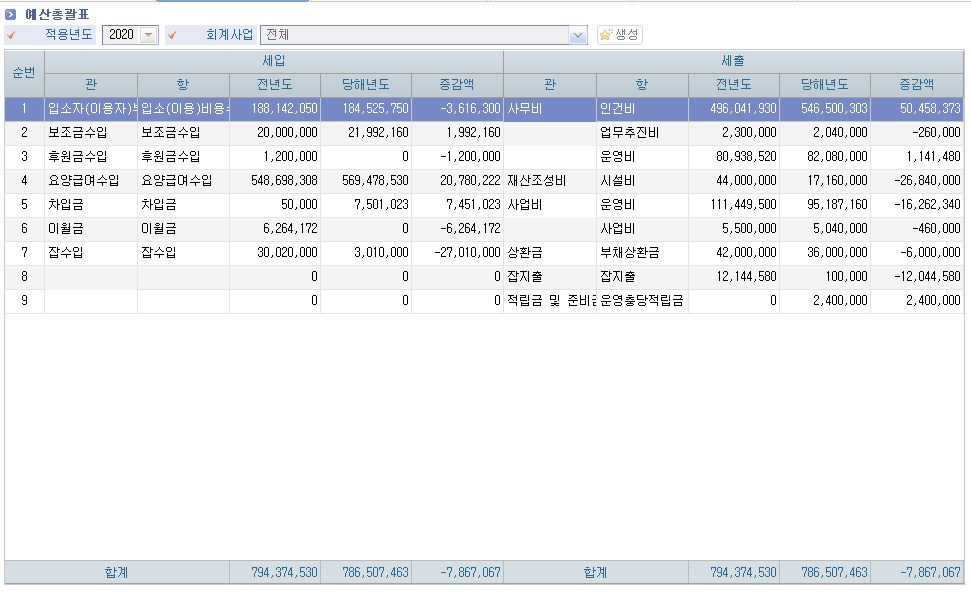The width and height of the screenshot is (971, 592).
Task: Toggle the 회계사업 checkmark
Action: click(x=172, y=35)
